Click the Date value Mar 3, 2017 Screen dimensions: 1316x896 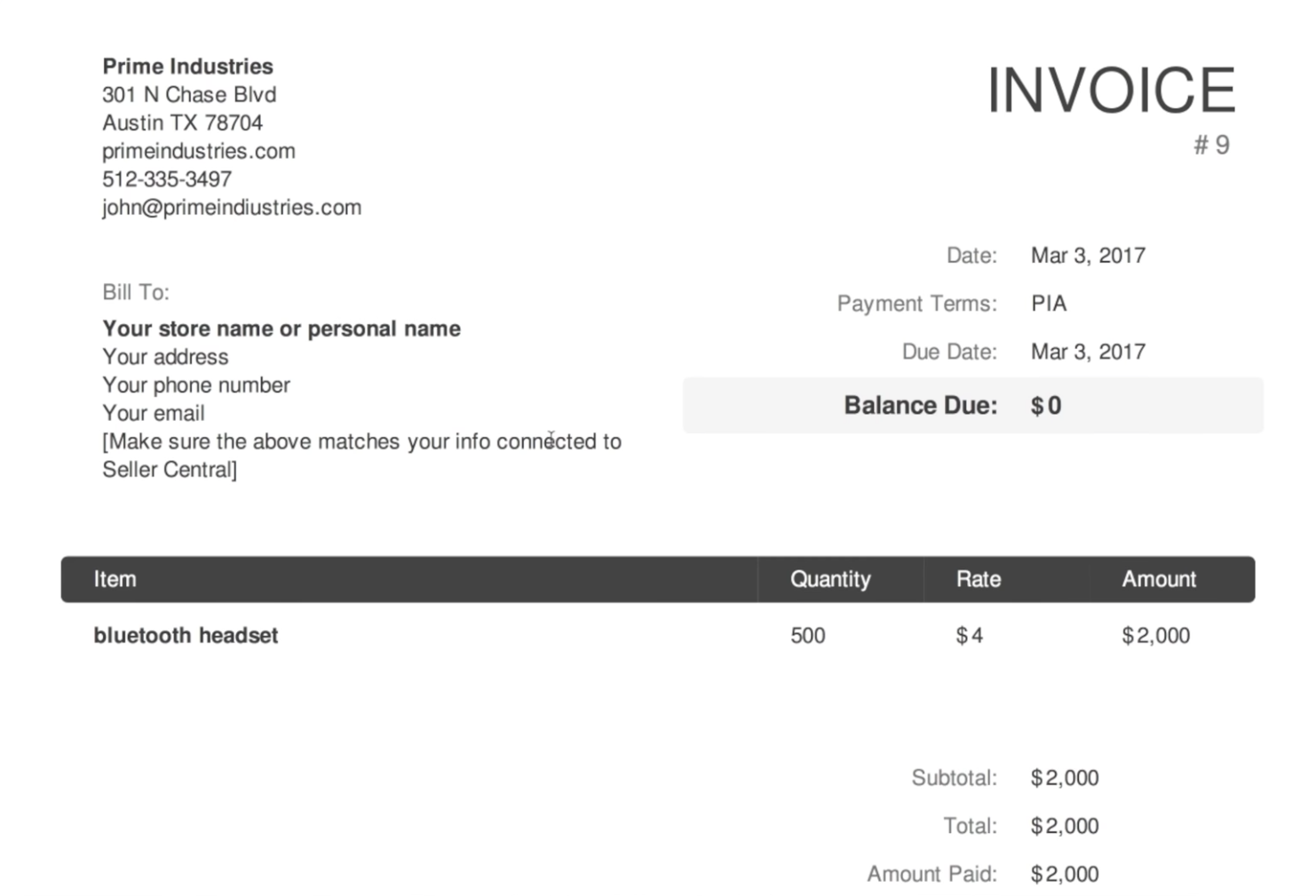[x=1088, y=256]
